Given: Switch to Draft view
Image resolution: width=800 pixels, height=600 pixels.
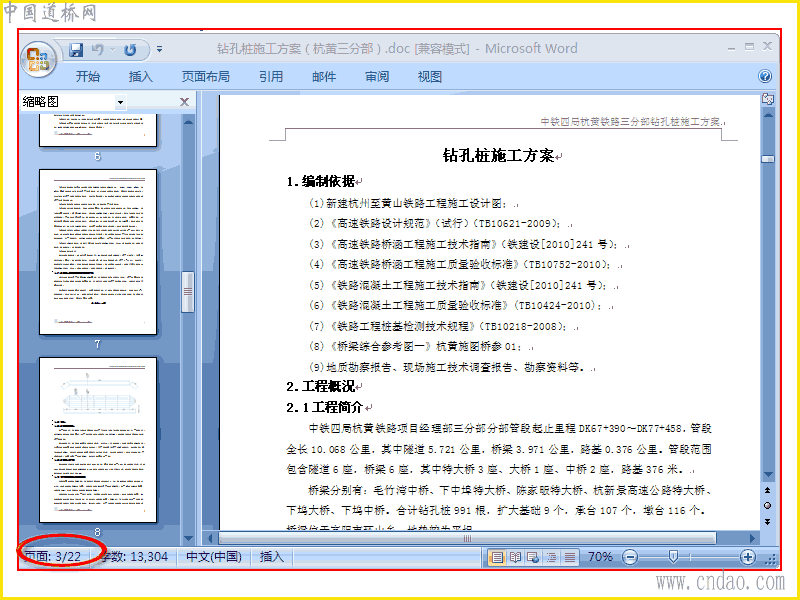Looking at the screenshot, I should click(x=570, y=557).
